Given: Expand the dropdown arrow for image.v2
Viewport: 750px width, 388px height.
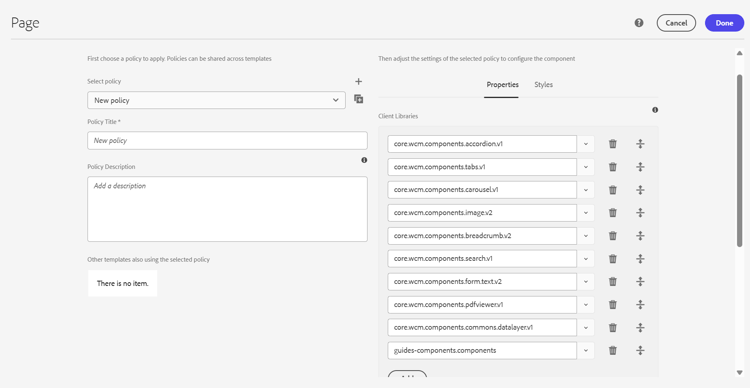Looking at the screenshot, I should click(585, 212).
